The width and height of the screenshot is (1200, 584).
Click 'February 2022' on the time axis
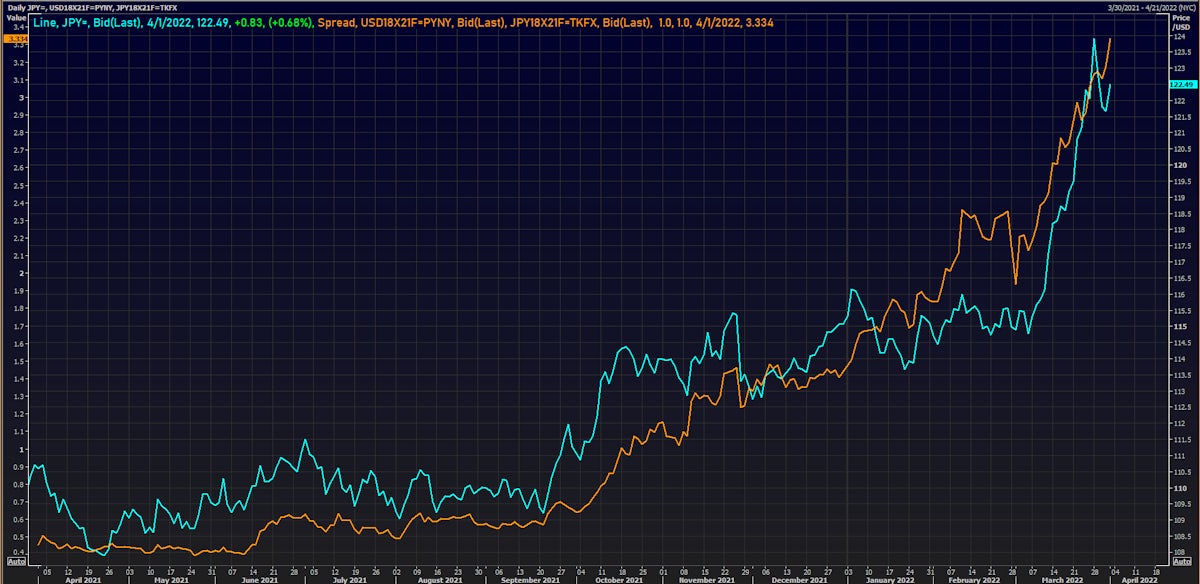[975, 579]
